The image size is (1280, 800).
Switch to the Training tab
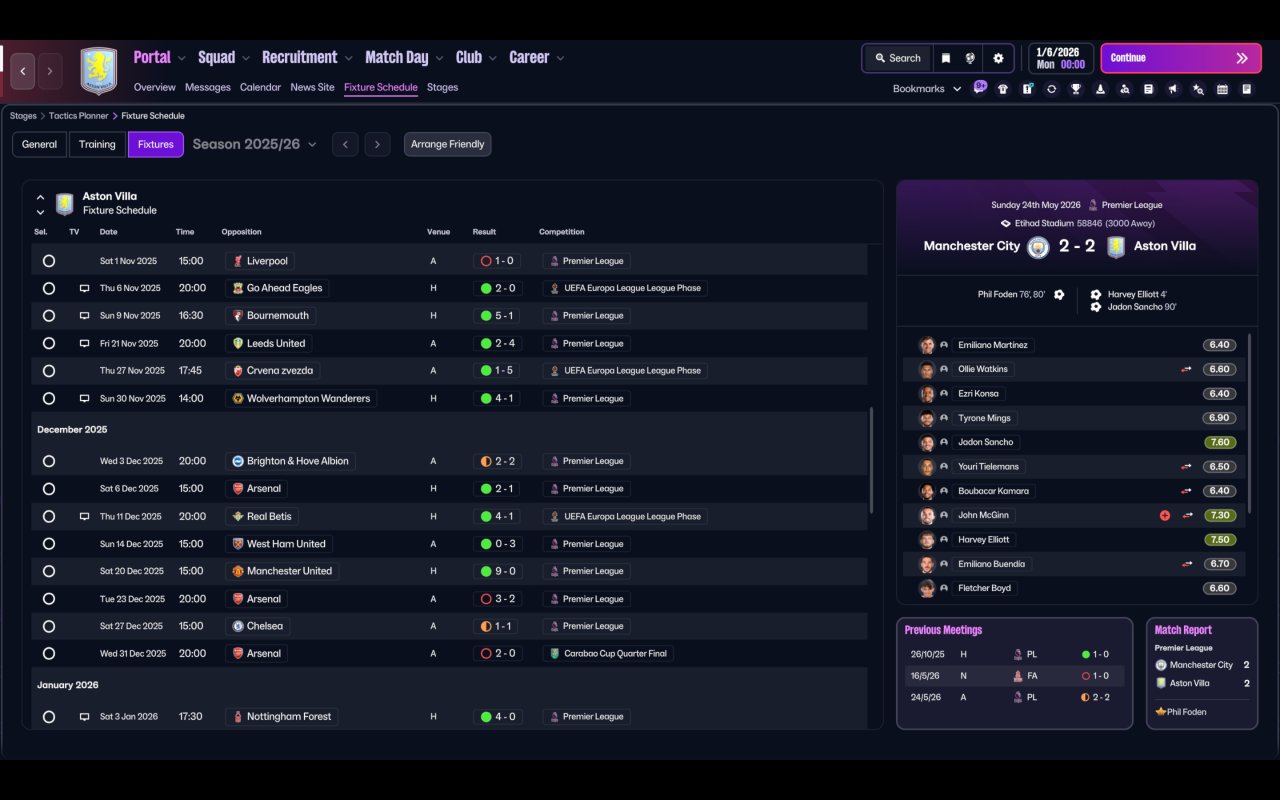97,144
